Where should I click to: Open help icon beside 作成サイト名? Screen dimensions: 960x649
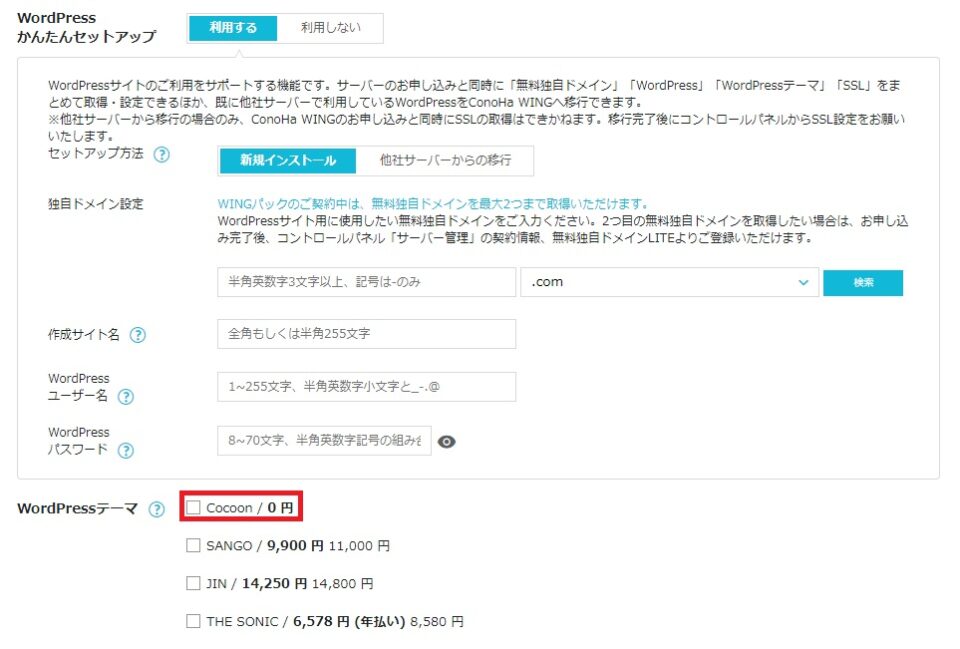point(138,335)
